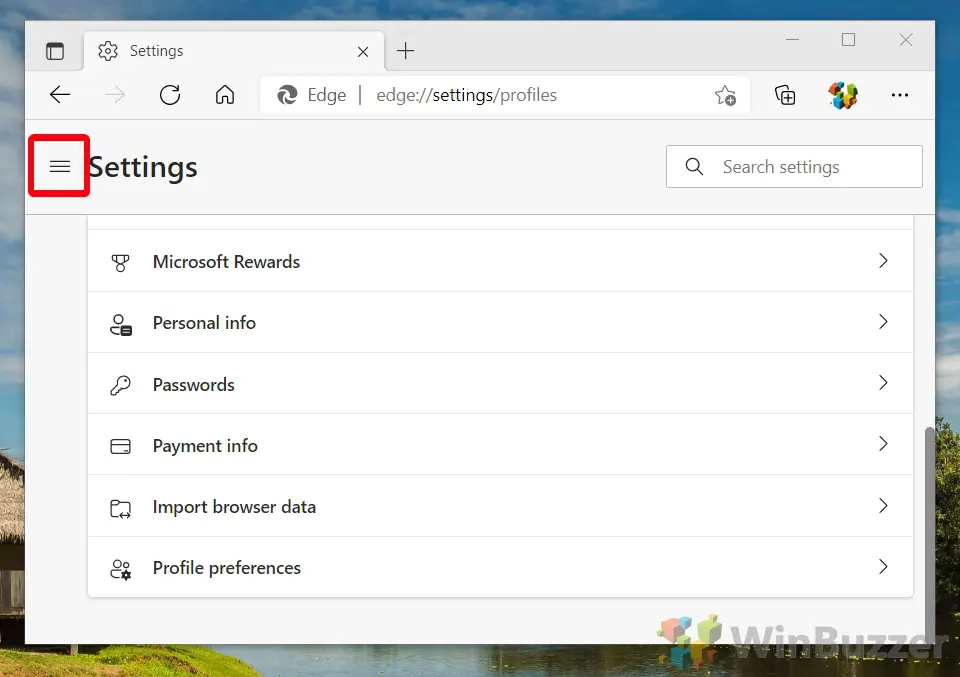The width and height of the screenshot is (960, 677).
Task: Open the Passwords settings section
Action: [x=400, y=384]
